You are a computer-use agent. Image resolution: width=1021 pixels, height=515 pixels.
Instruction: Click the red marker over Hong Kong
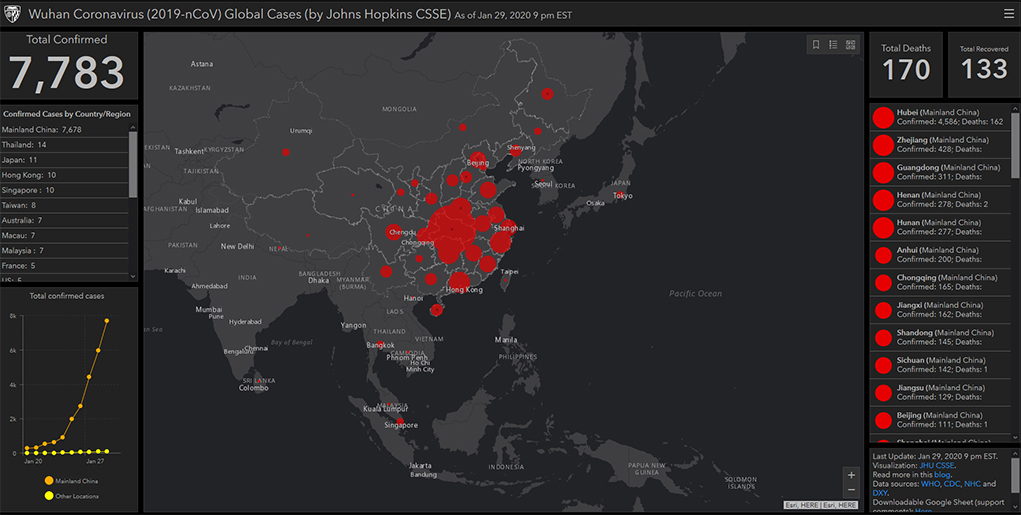[459, 283]
